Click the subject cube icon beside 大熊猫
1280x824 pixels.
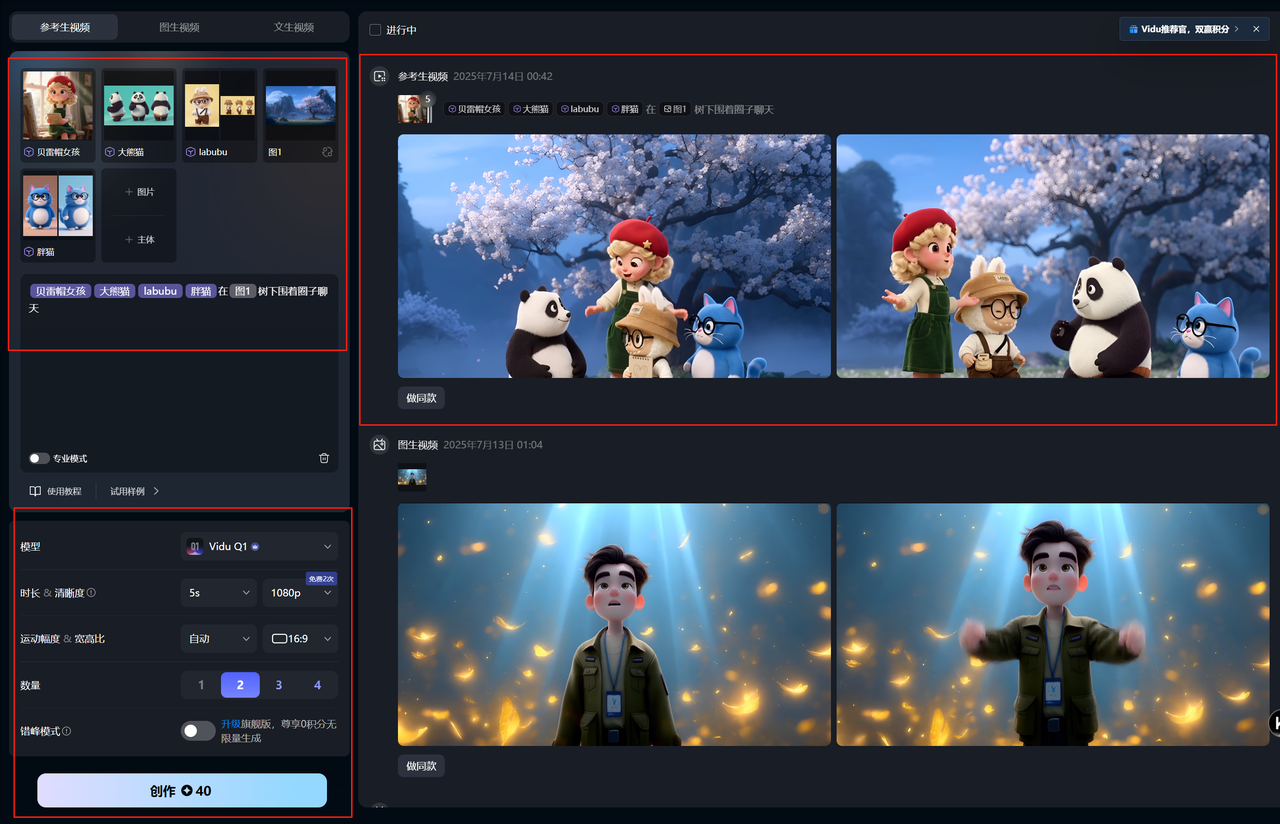(110, 152)
